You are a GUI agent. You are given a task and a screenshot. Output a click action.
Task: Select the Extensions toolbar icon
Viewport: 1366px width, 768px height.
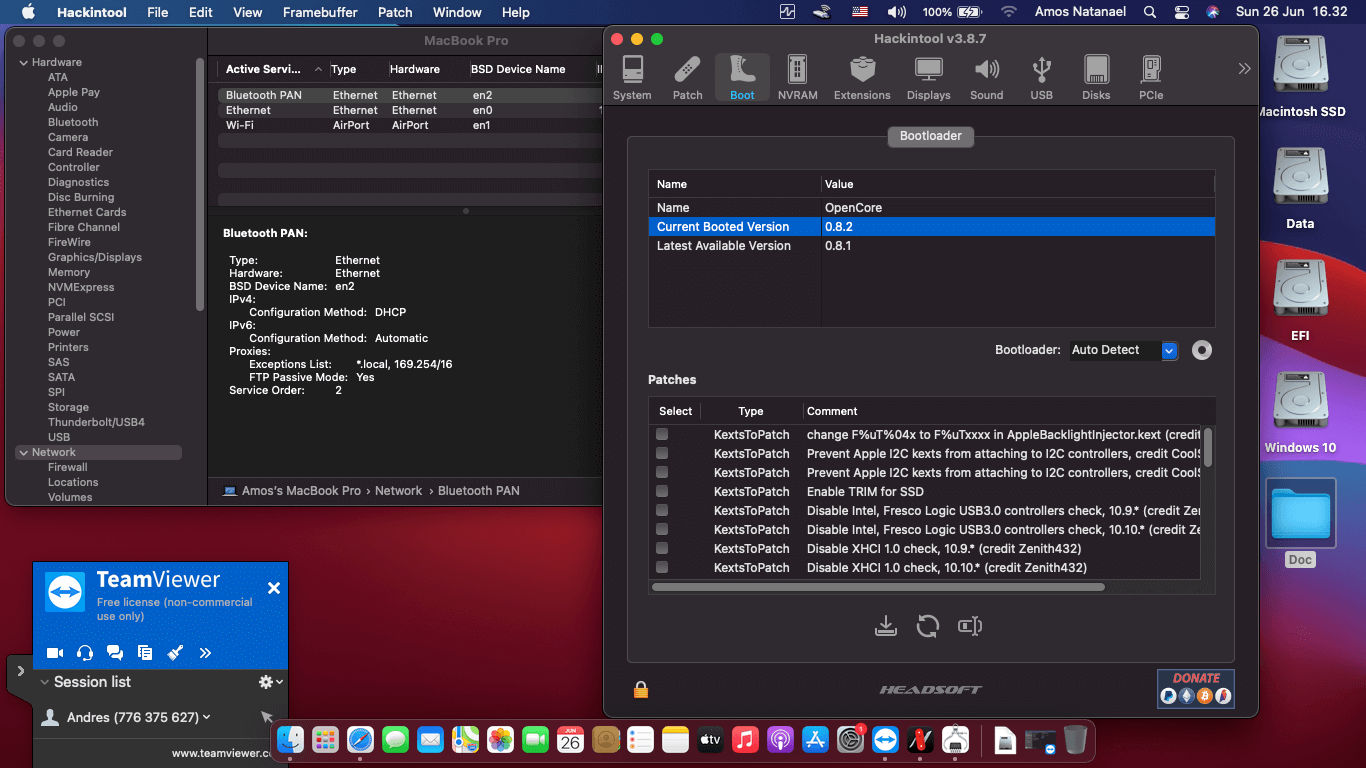tap(861, 78)
